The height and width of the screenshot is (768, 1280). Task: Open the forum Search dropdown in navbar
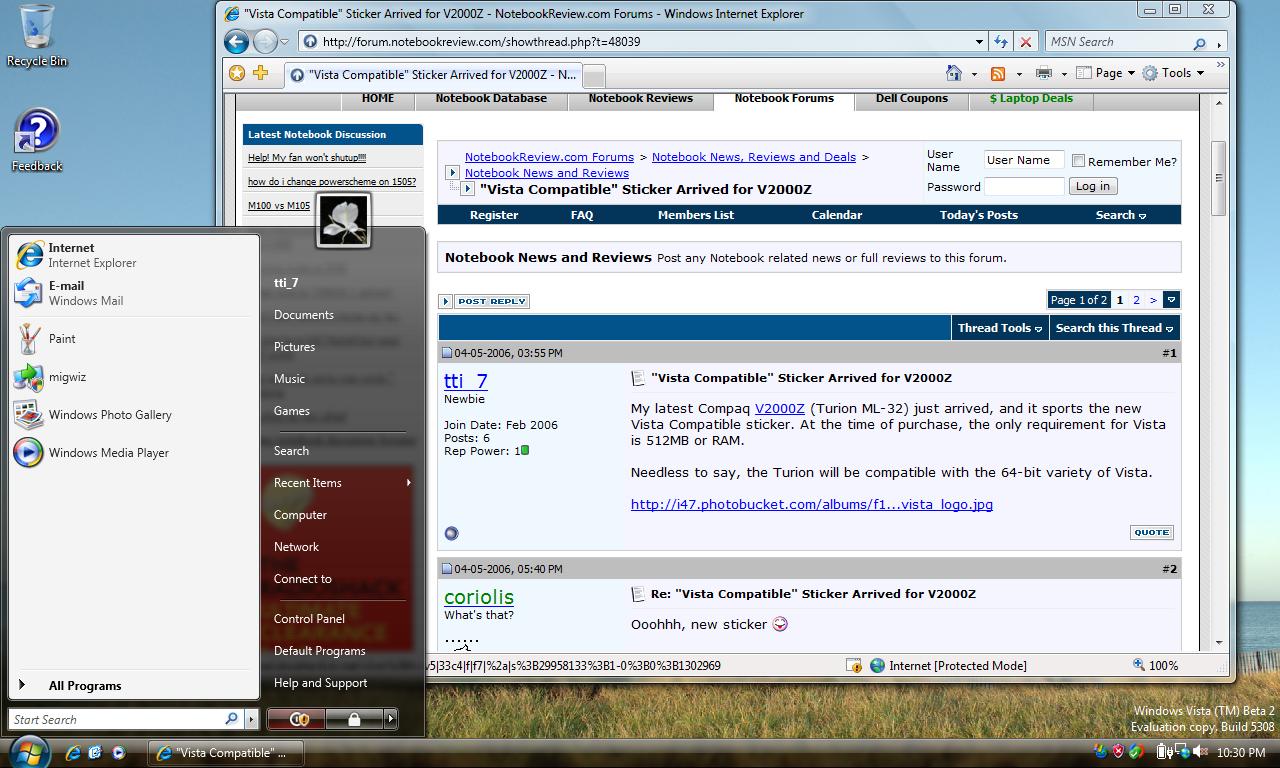pyautogui.click(x=1121, y=215)
